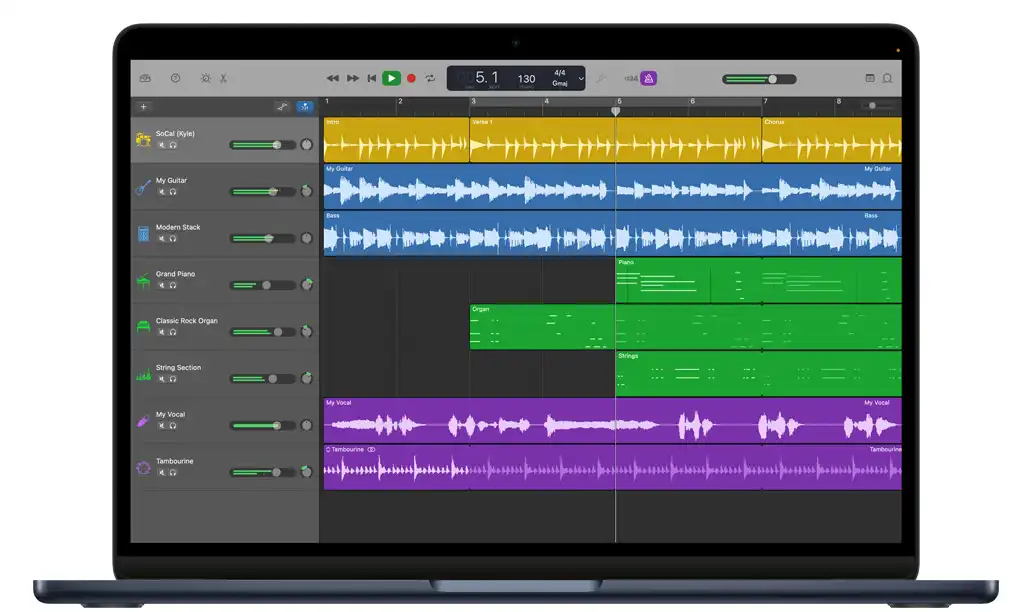The width and height of the screenshot is (1014, 612).
Task: Open the Editors scissors icon
Action: (223, 78)
